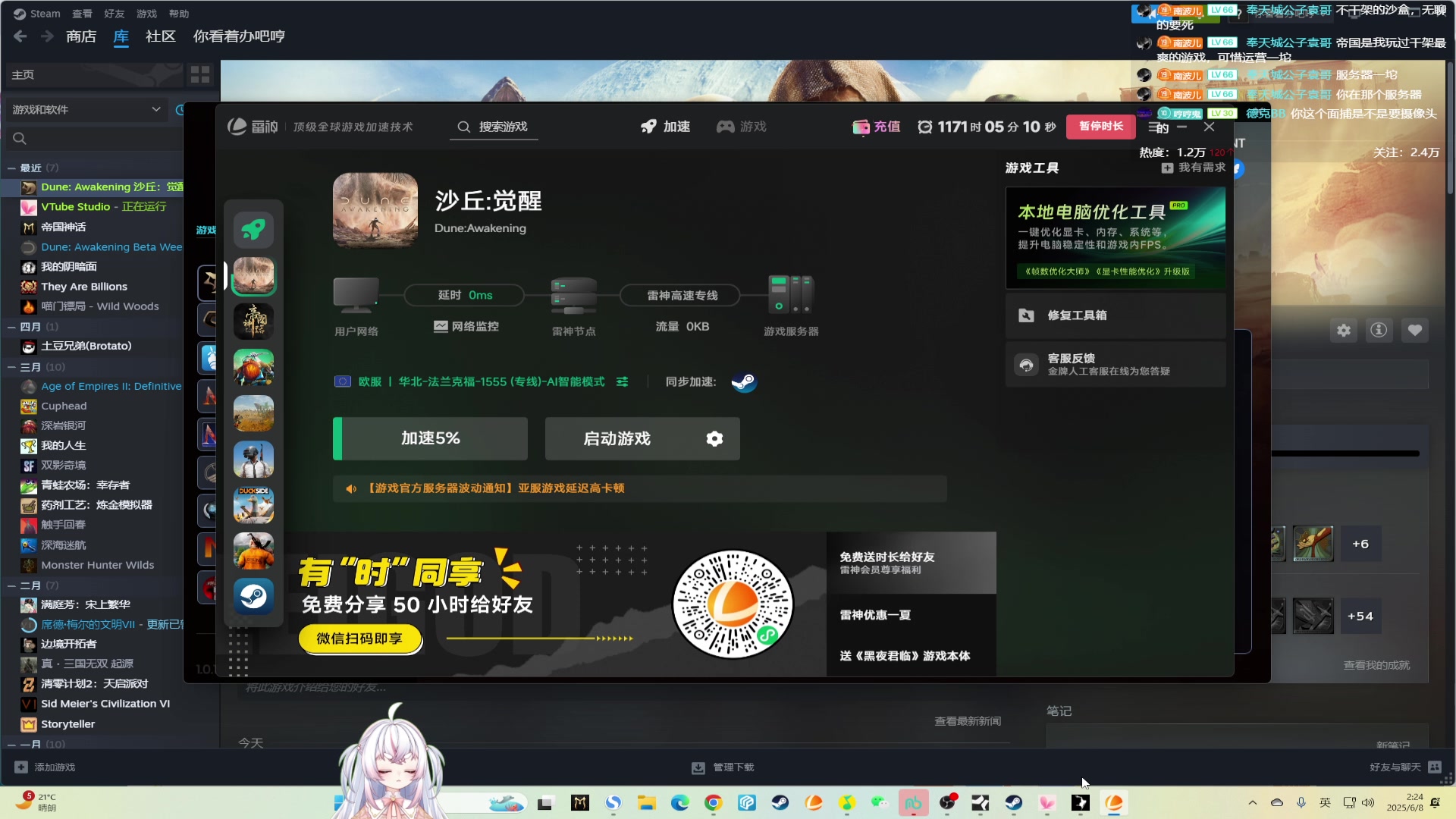Screen dimensions: 1456x819
Task: Click 添加游戏 add game button
Action: click(45, 767)
